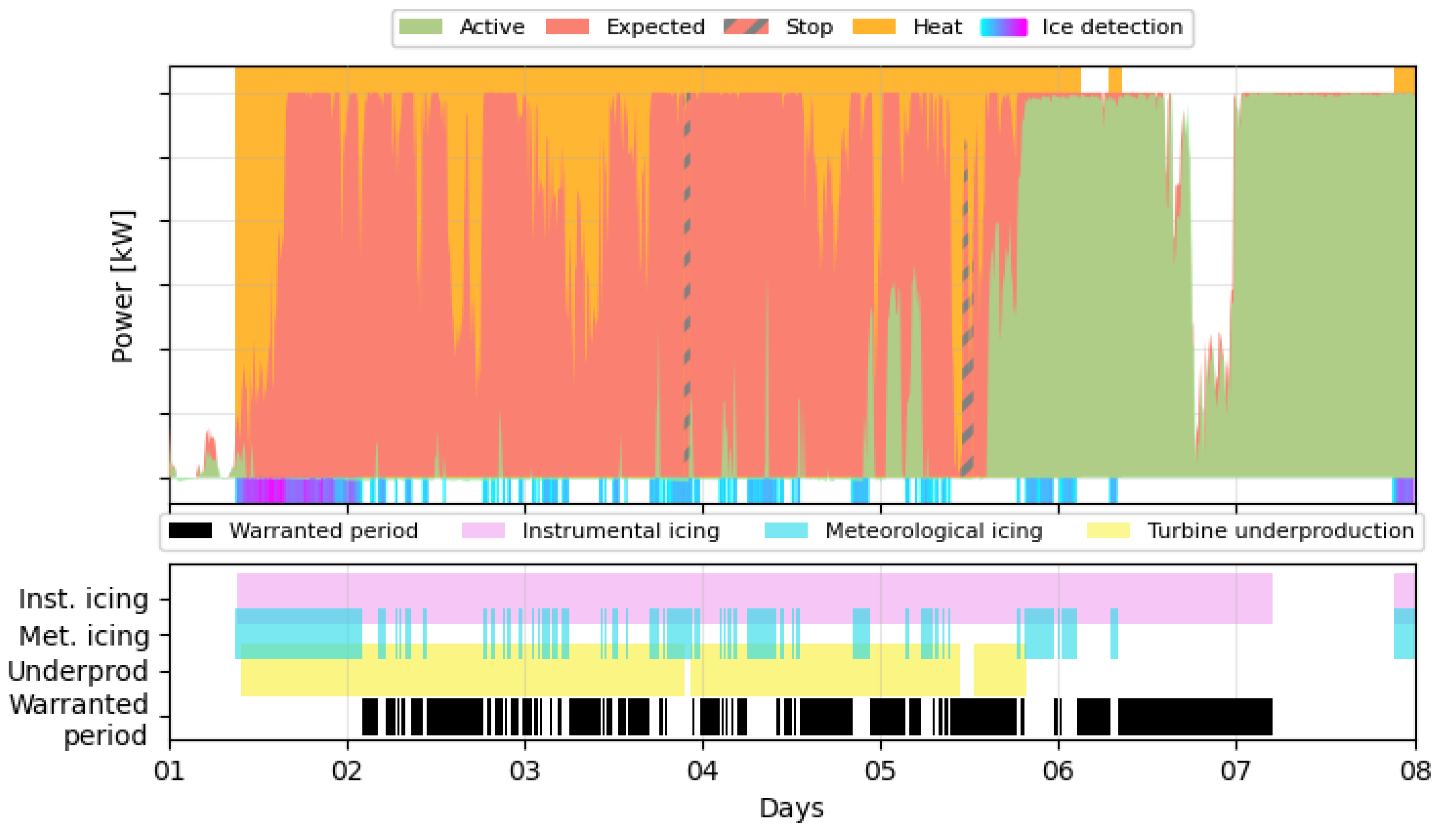Click the orange Heat legend swatch
1443x840 pixels.
(874, 27)
